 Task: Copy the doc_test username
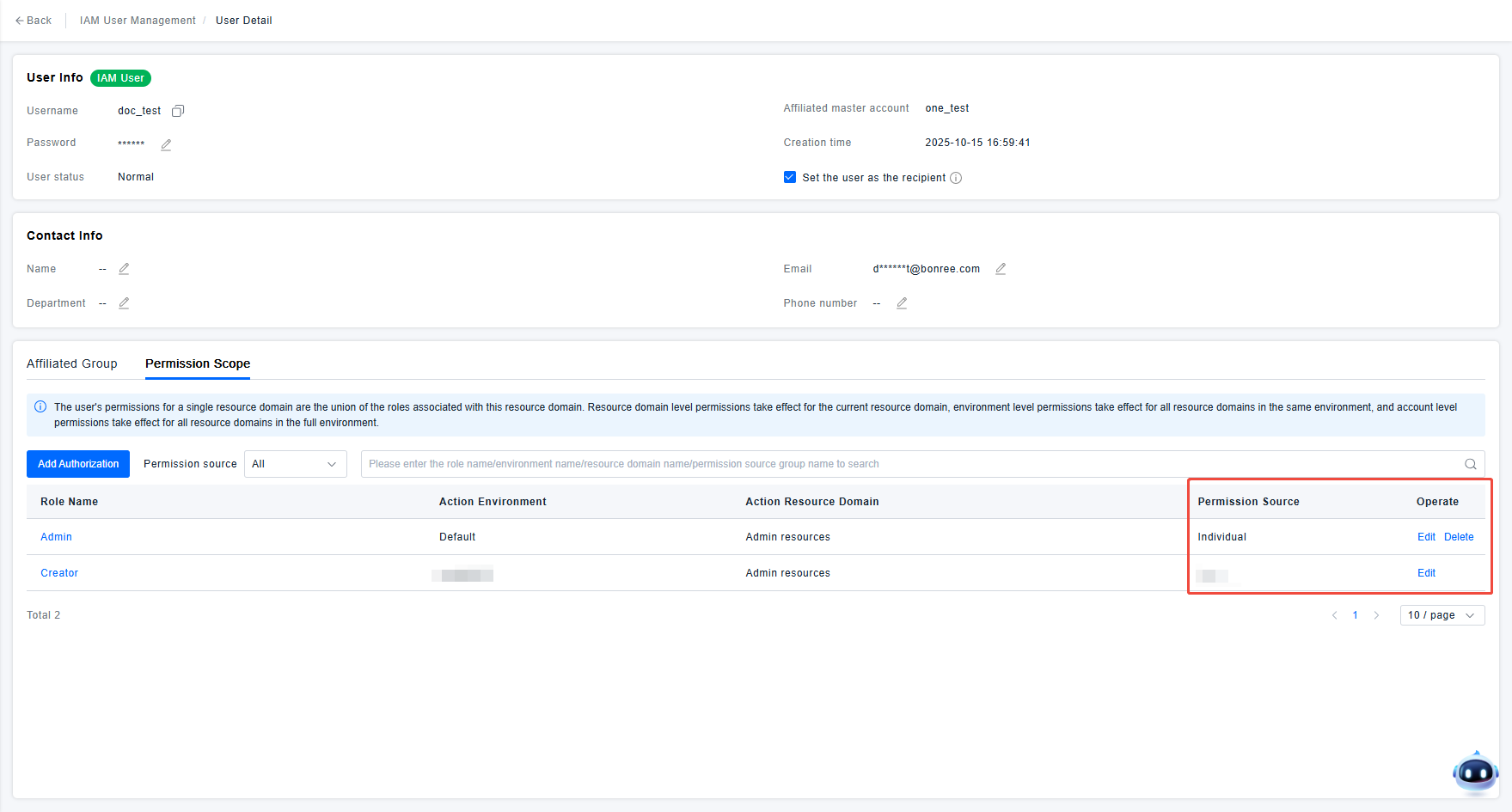tap(178, 111)
